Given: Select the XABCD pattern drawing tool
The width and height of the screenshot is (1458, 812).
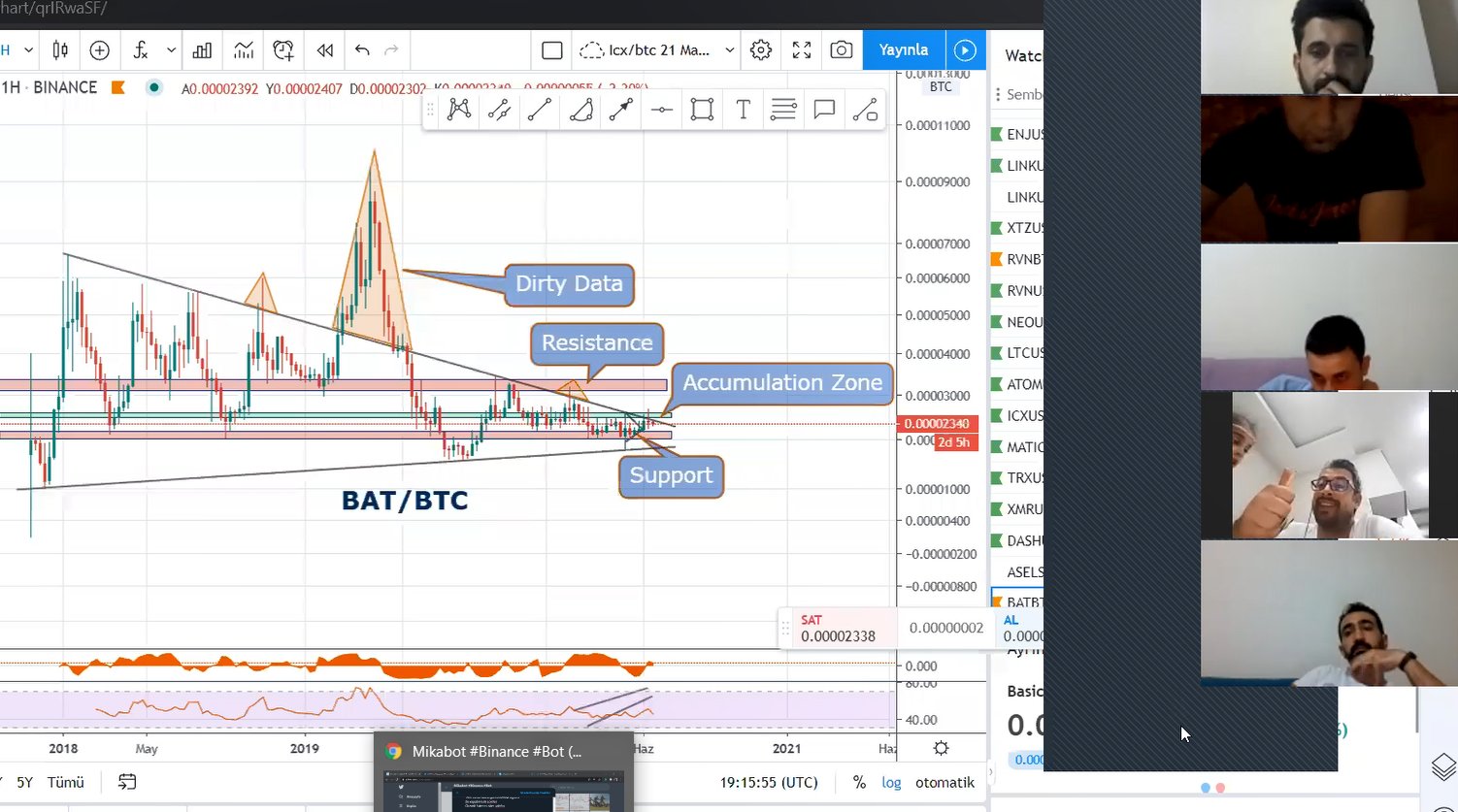Looking at the screenshot, I should [459, 110].
